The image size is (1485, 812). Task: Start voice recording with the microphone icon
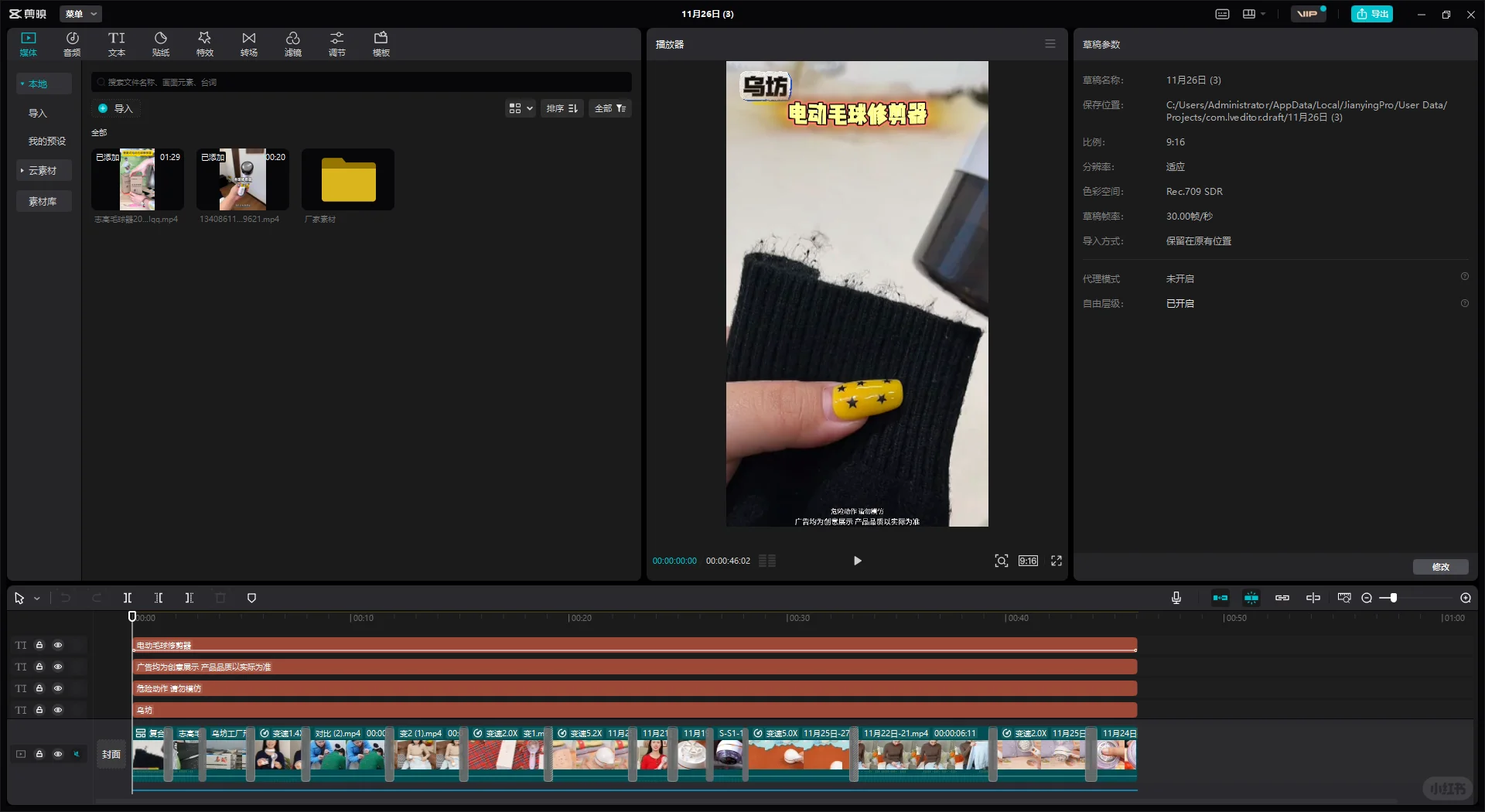[1176, 598]
